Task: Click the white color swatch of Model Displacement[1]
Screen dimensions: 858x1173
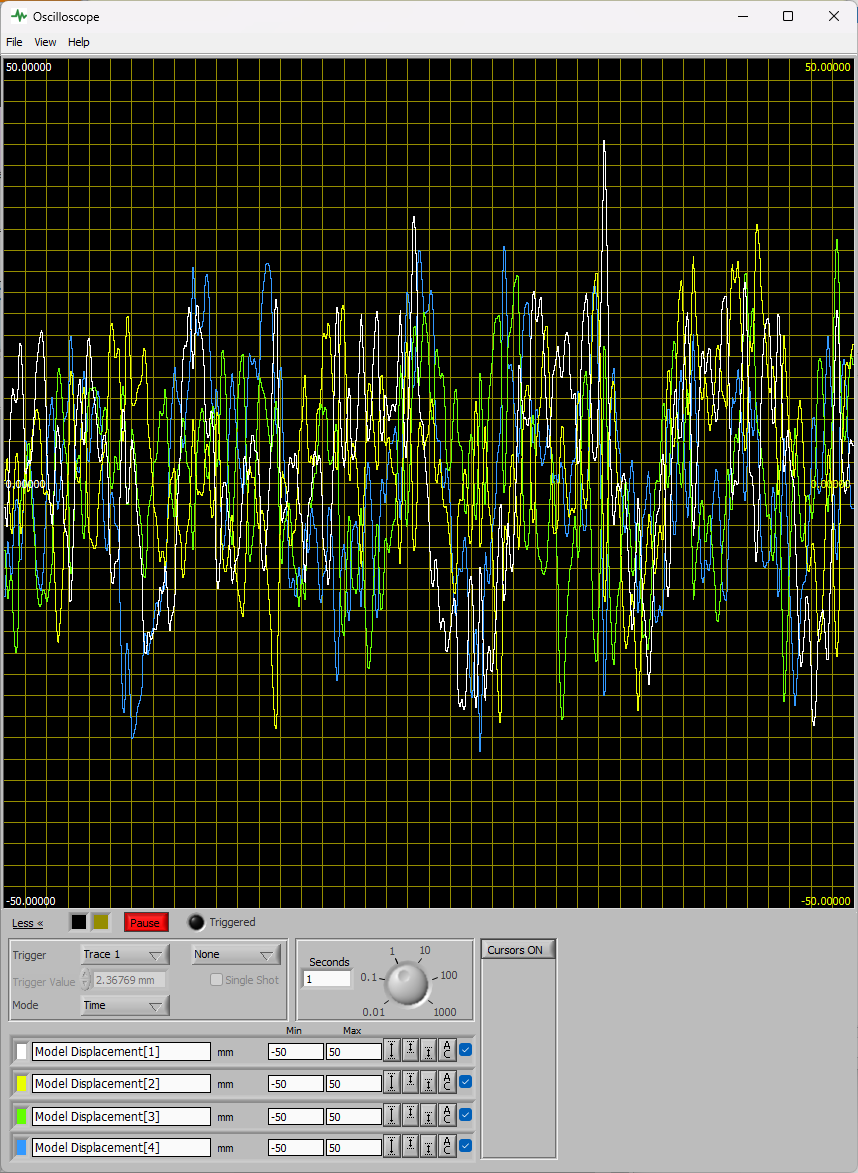Action: [x=21, y=1051]
